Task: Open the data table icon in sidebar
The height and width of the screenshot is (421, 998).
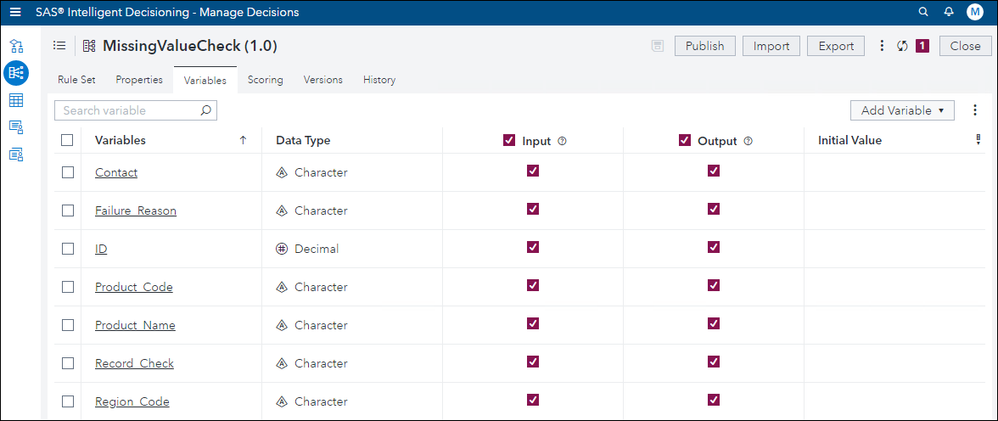Action: pos(16,100)
